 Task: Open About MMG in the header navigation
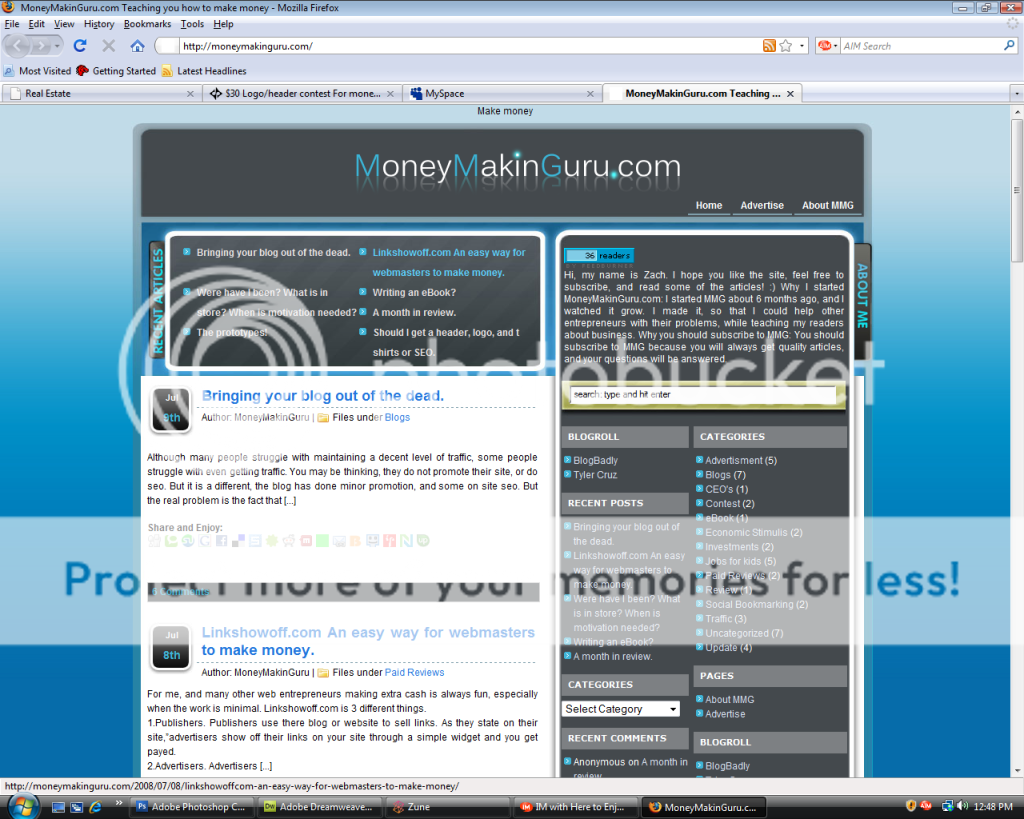point(827,205)
